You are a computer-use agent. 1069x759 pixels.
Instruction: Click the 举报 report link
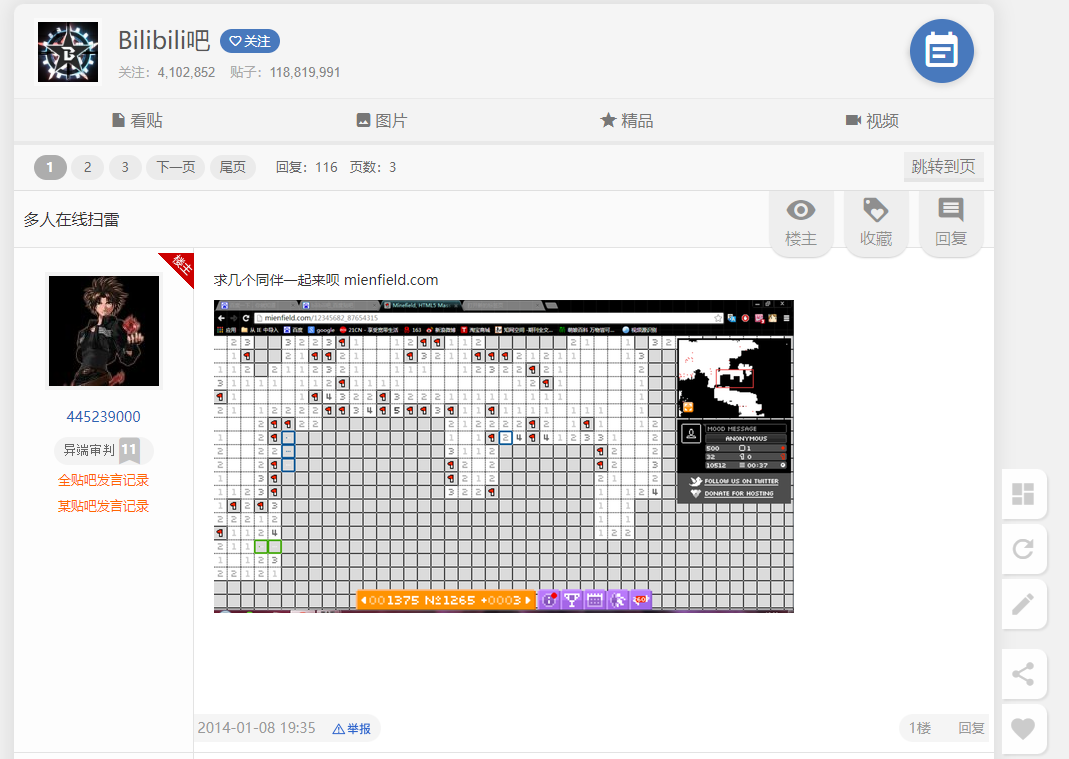click(352, 729)
